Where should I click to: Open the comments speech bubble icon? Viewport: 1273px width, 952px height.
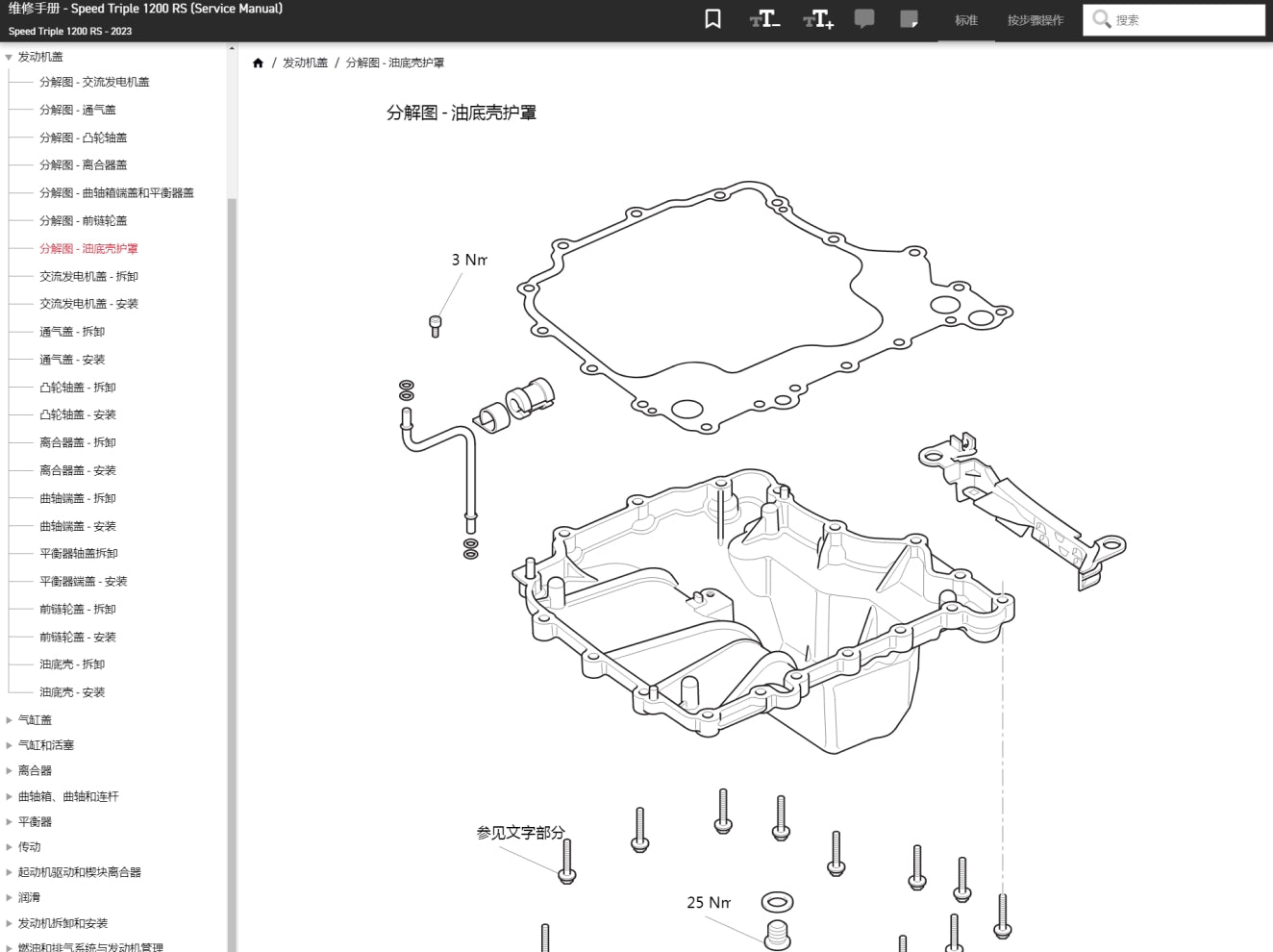tap(864, 19)
